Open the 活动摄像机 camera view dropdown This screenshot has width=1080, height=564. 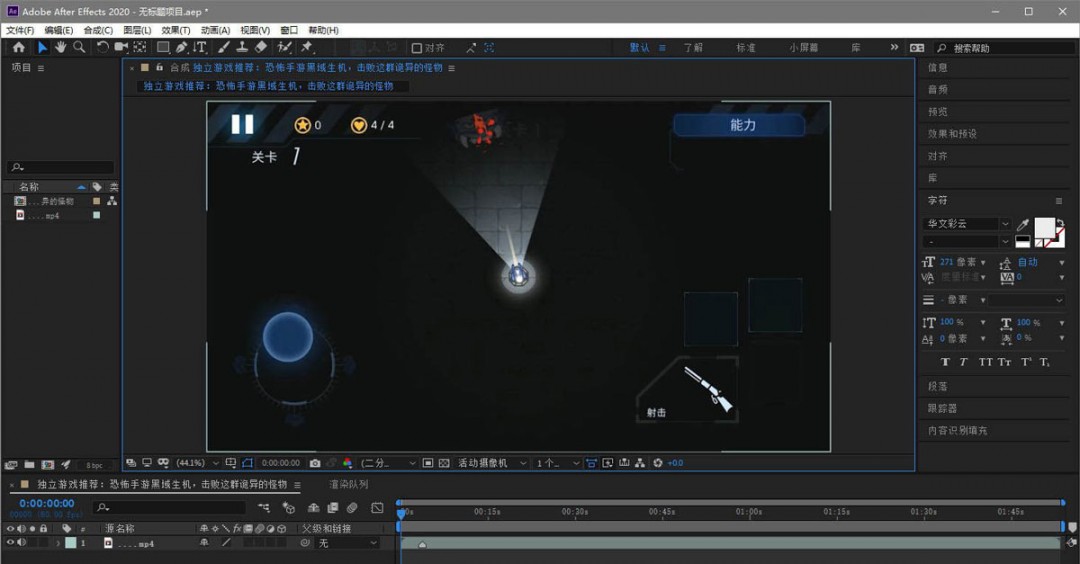tap(490, 463)
